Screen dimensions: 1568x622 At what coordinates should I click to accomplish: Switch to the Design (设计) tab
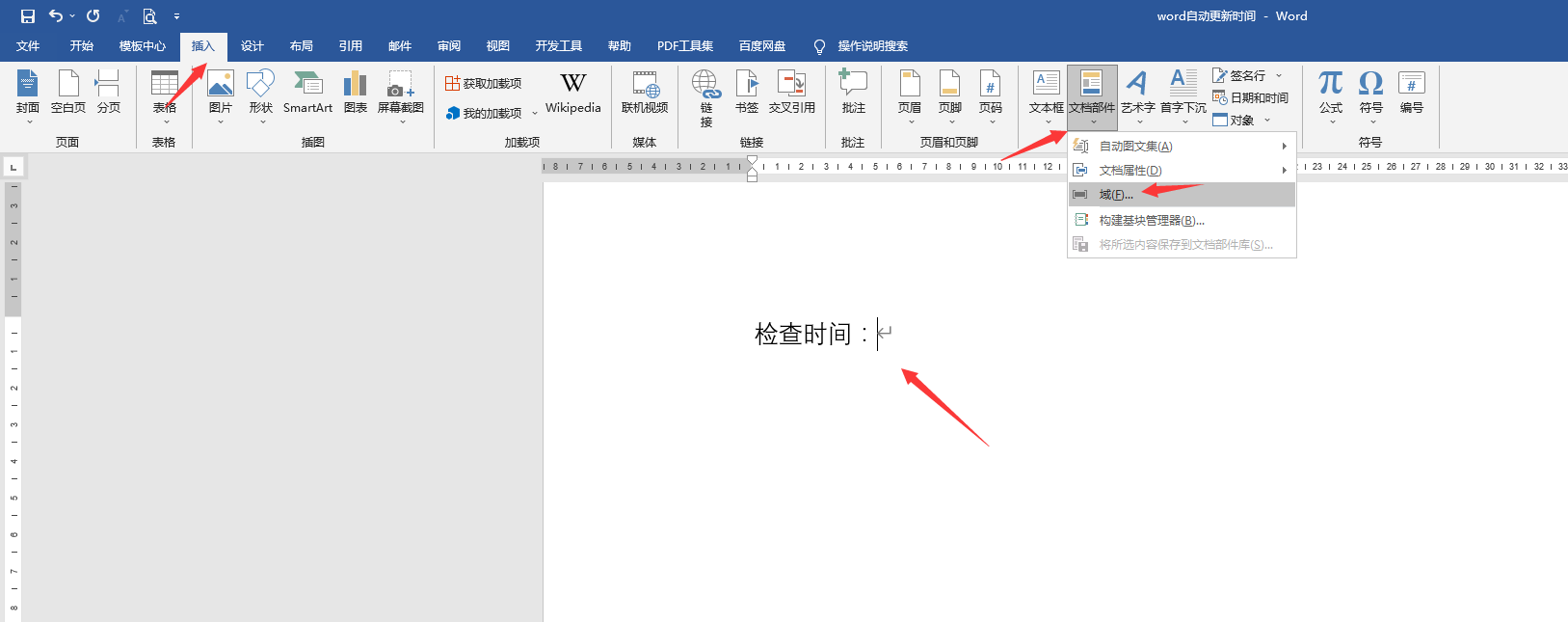click(x=252, y=46)
